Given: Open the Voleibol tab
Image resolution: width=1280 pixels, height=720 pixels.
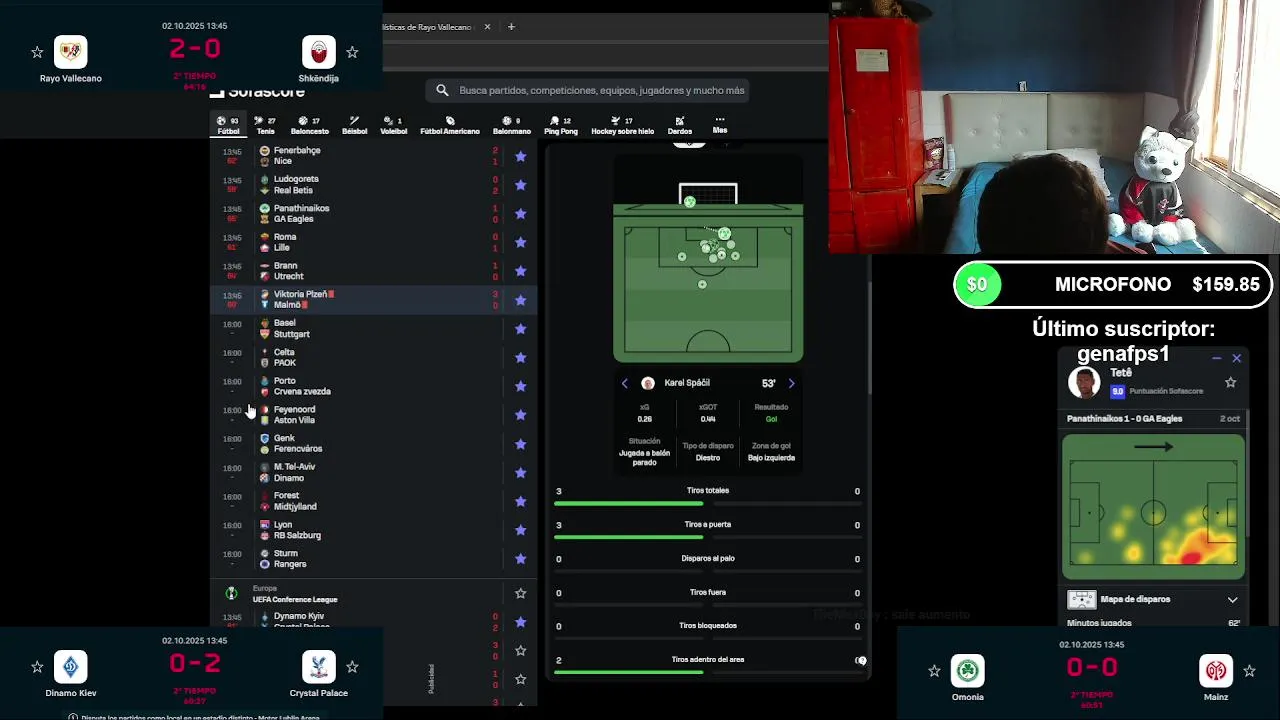Looking at the screenshot, I should (393, 125).
